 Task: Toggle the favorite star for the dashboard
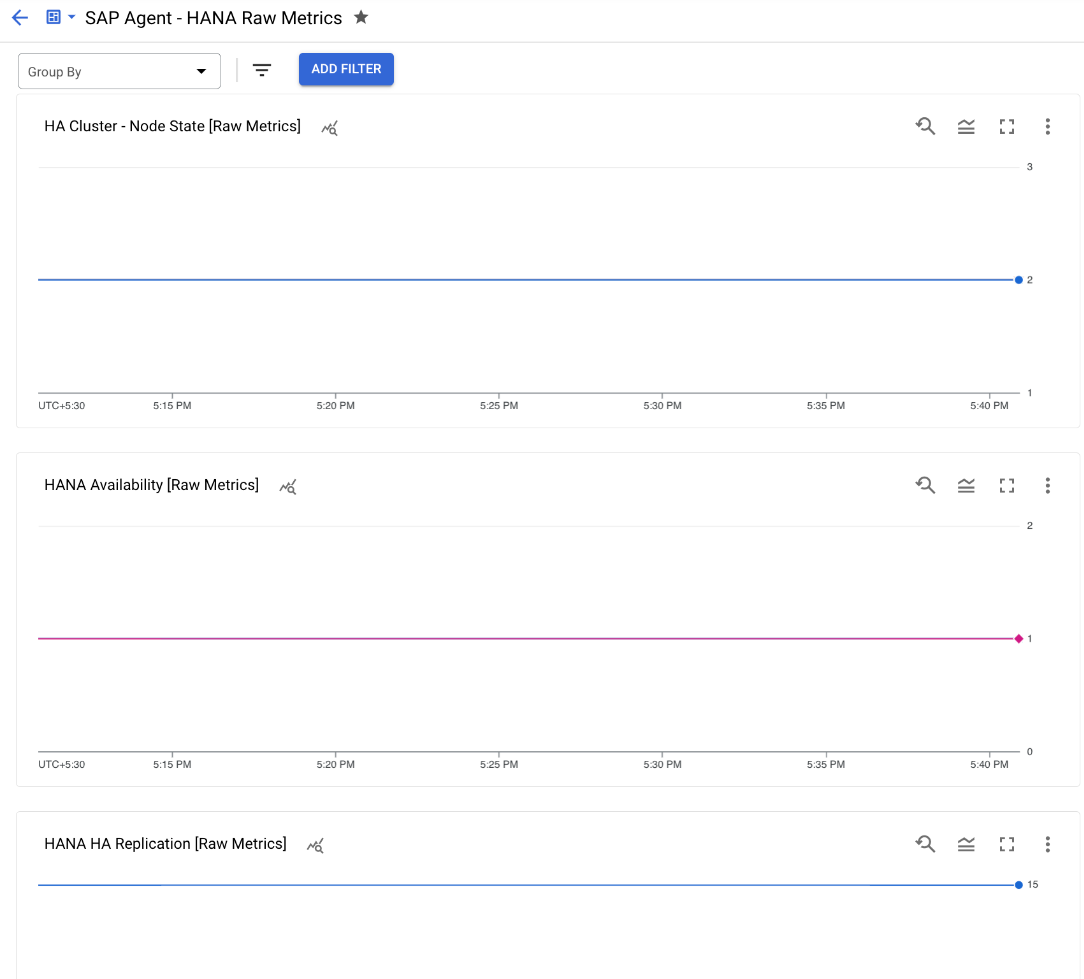point(360,17)
